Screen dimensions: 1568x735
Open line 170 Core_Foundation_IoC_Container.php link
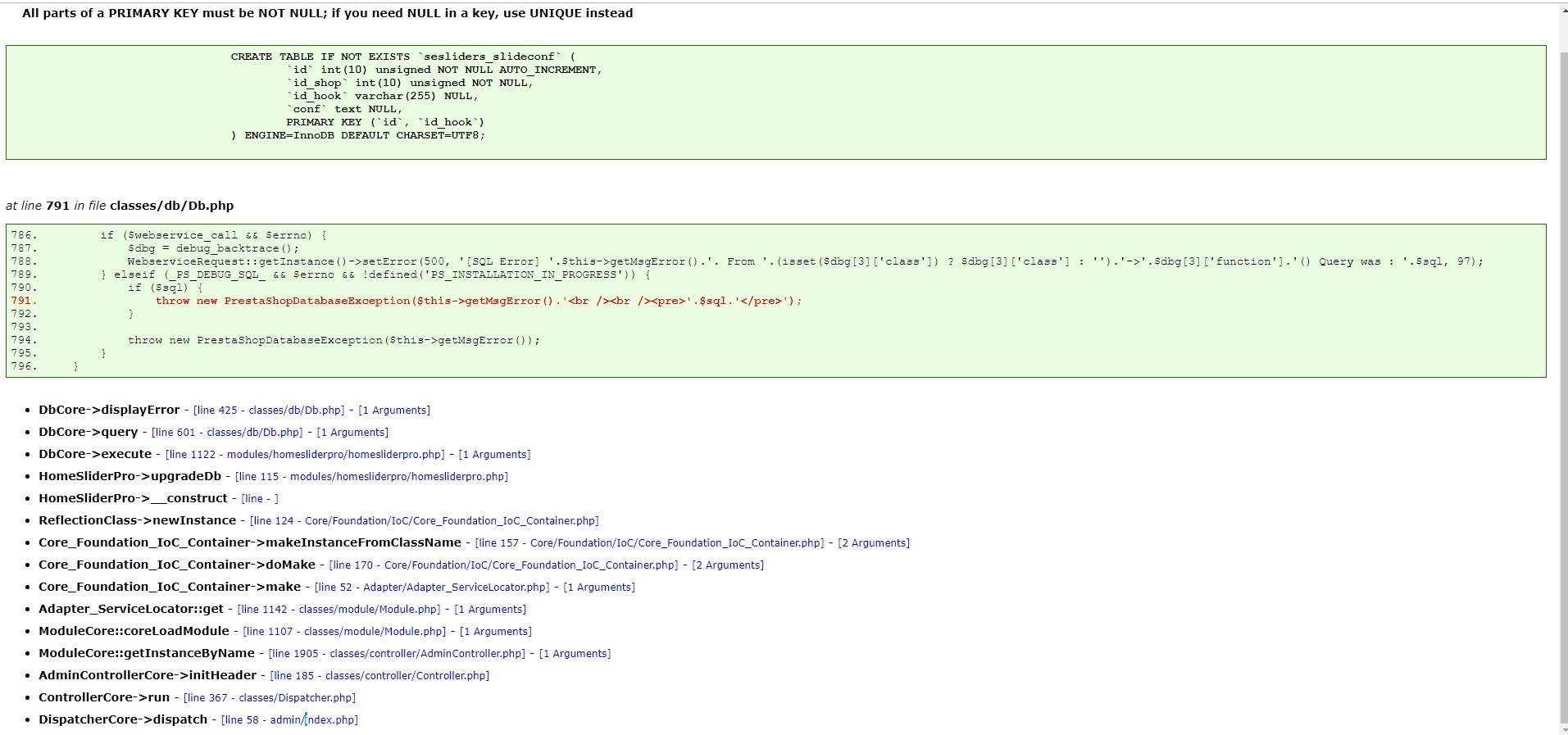(503, 565)
